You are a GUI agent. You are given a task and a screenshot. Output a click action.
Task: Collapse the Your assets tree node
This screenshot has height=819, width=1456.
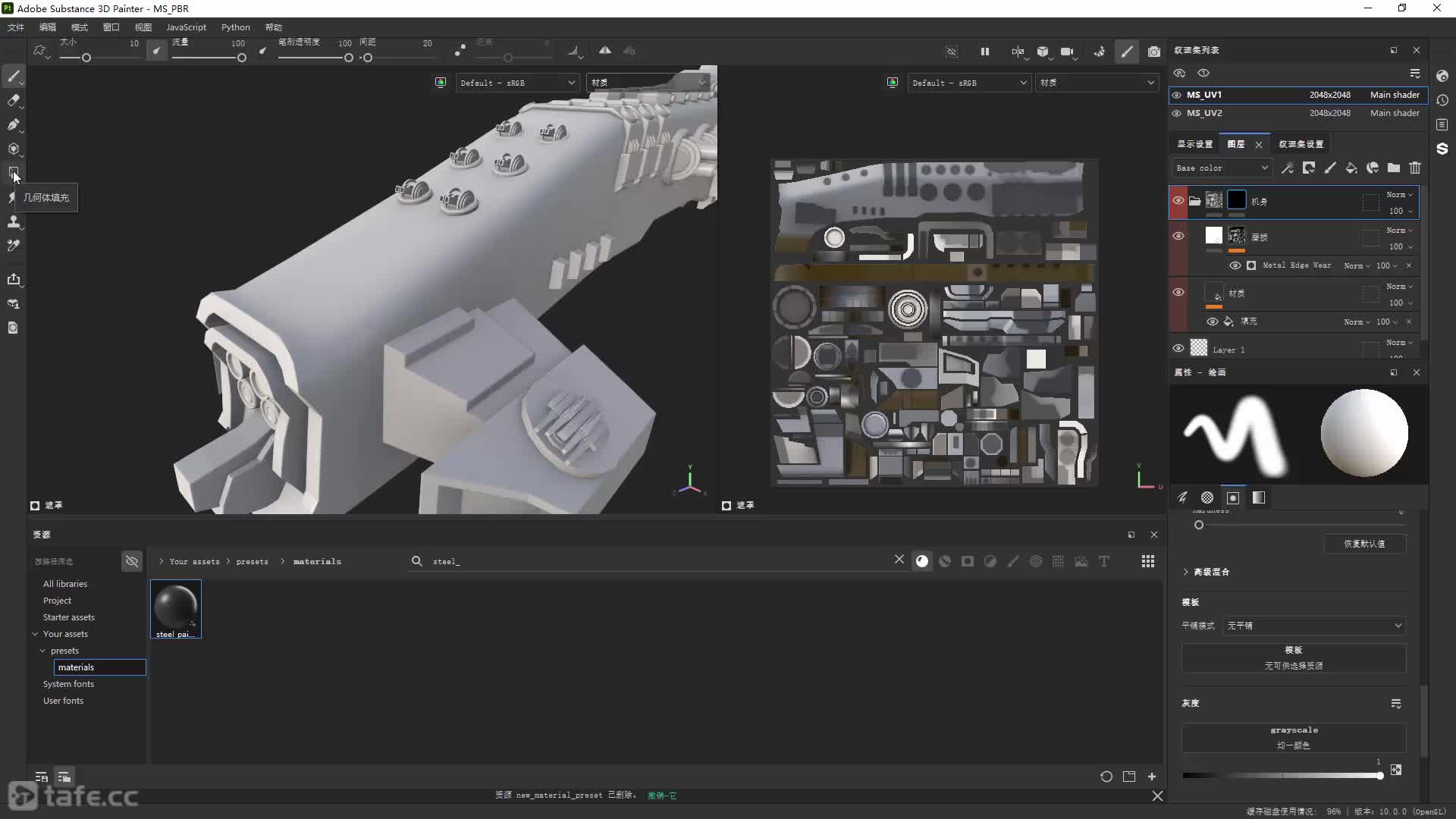click(35, 634)
